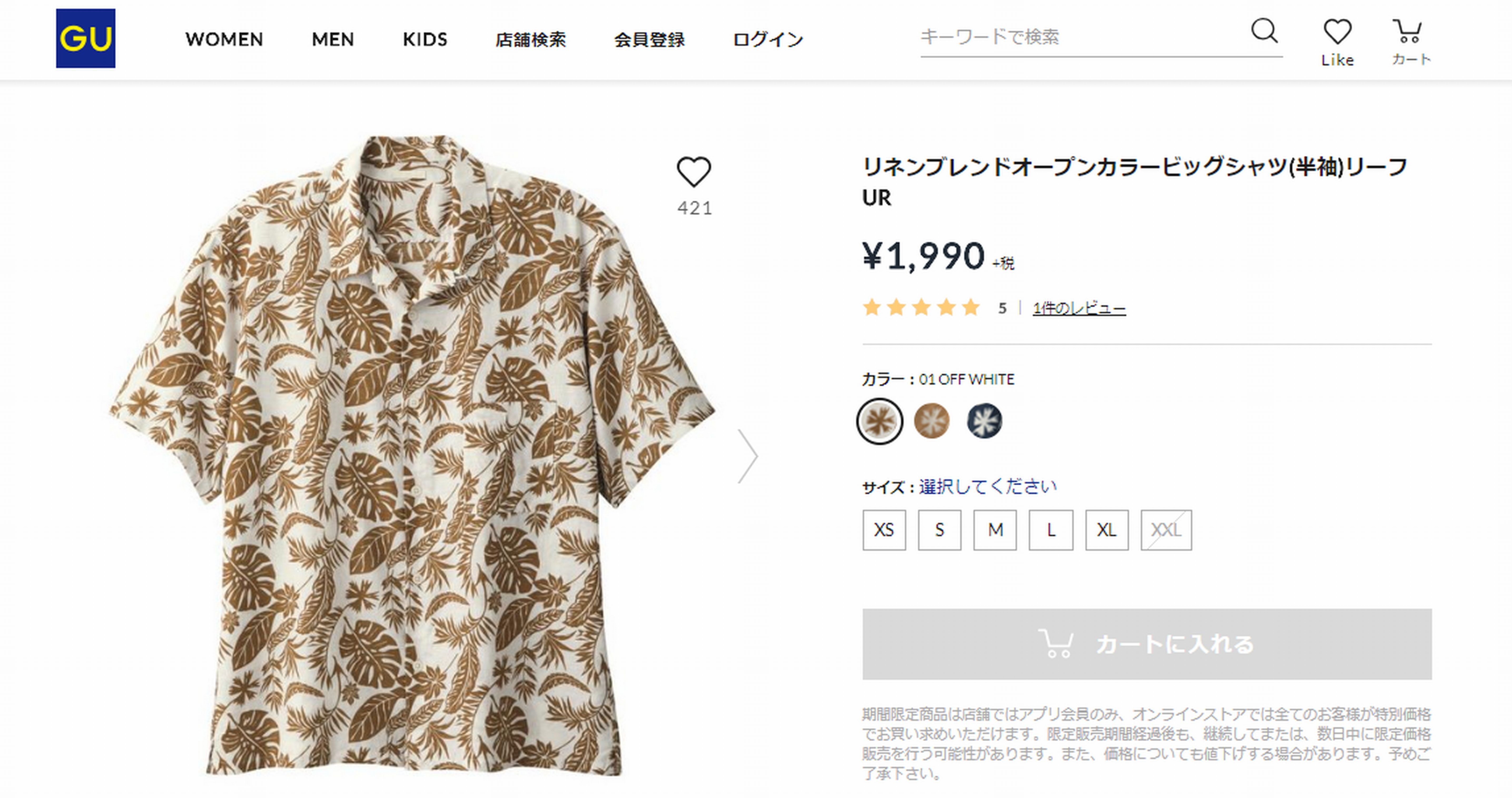
Task: Like this shirt with the heart icon
Action: click(694, 172)
